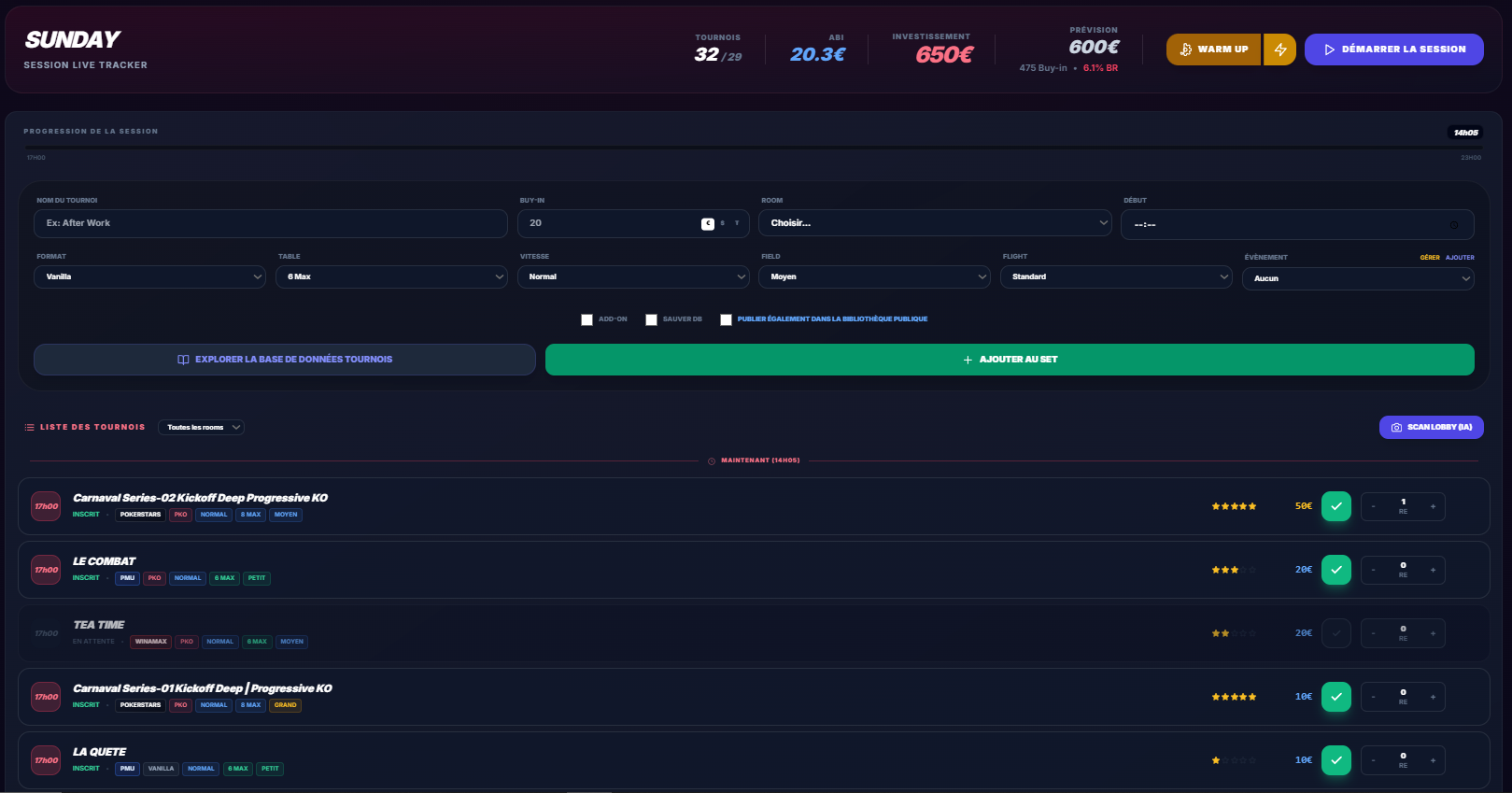
Task: Set star rating for LA QUETE
Action: point(1234,760)
